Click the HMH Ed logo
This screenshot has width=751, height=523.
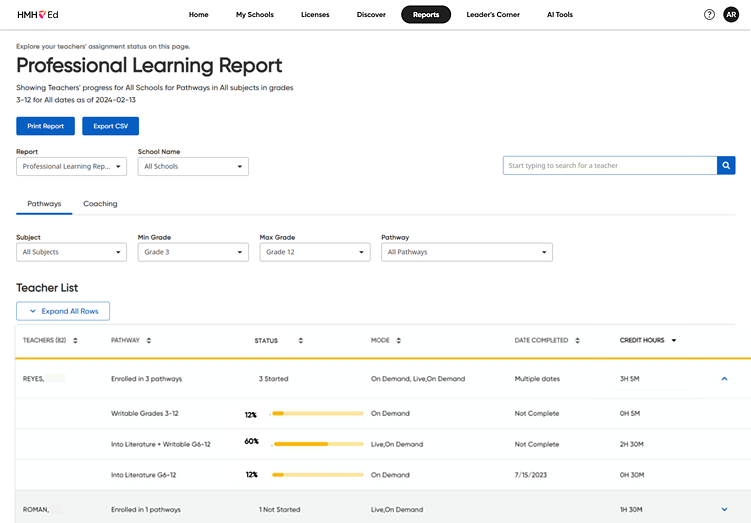(x=38, y=15)
